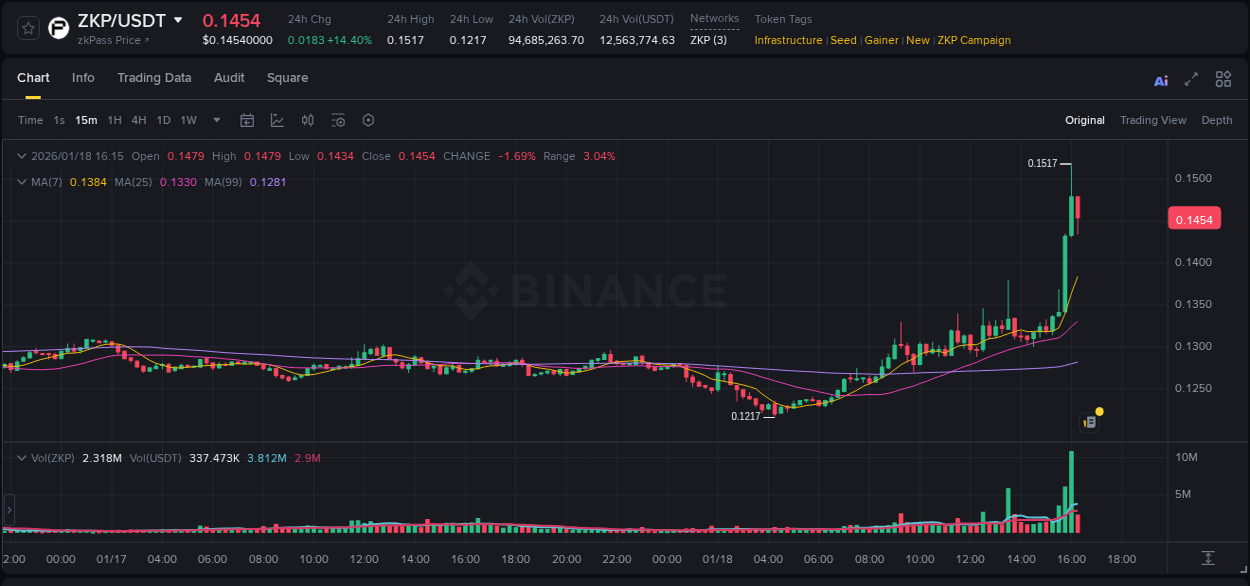Open the extra timeframe dropdown arrow

point(216,120)
